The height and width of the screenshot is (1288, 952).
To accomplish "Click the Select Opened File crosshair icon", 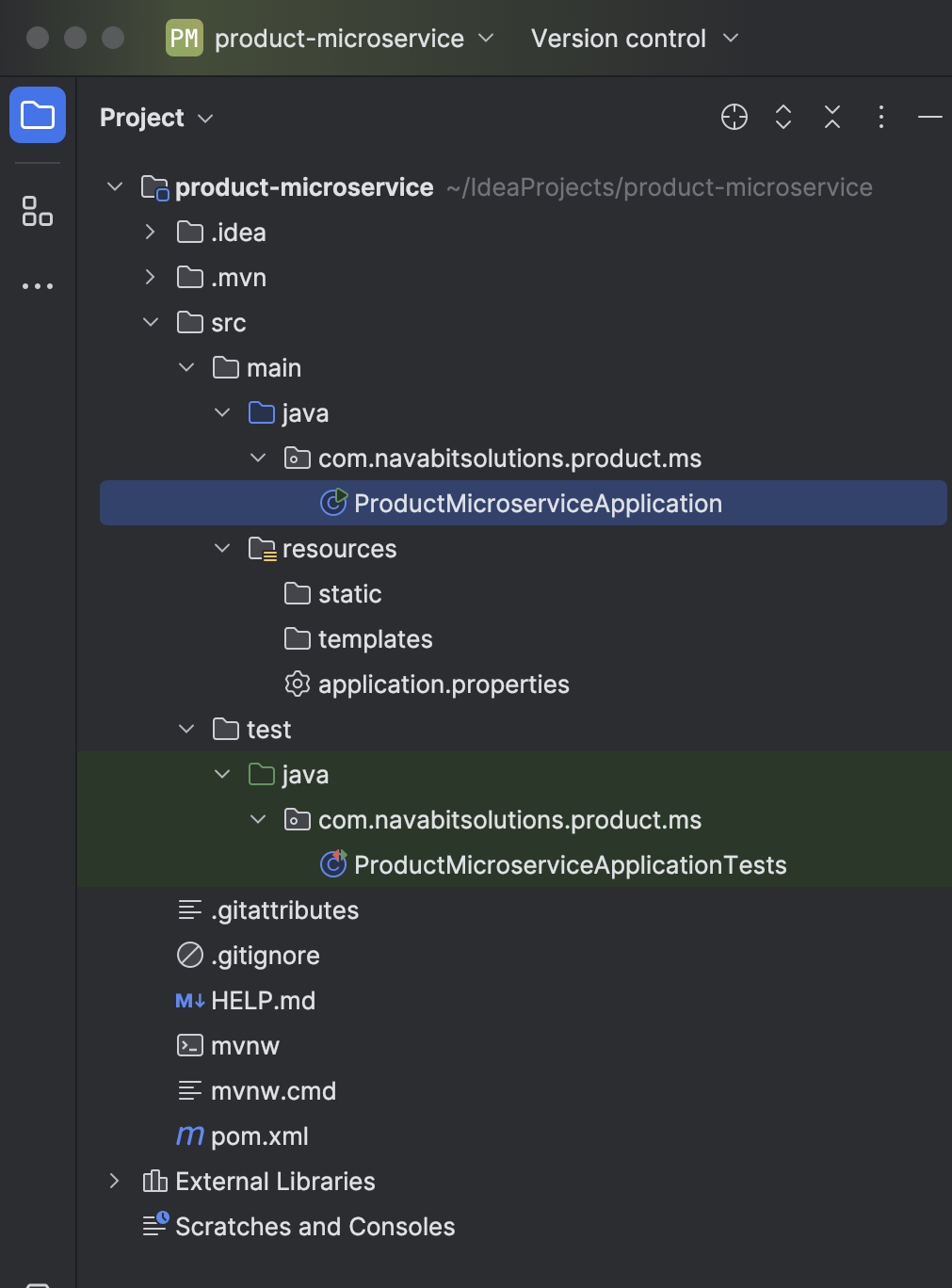I will pos(734,117).
